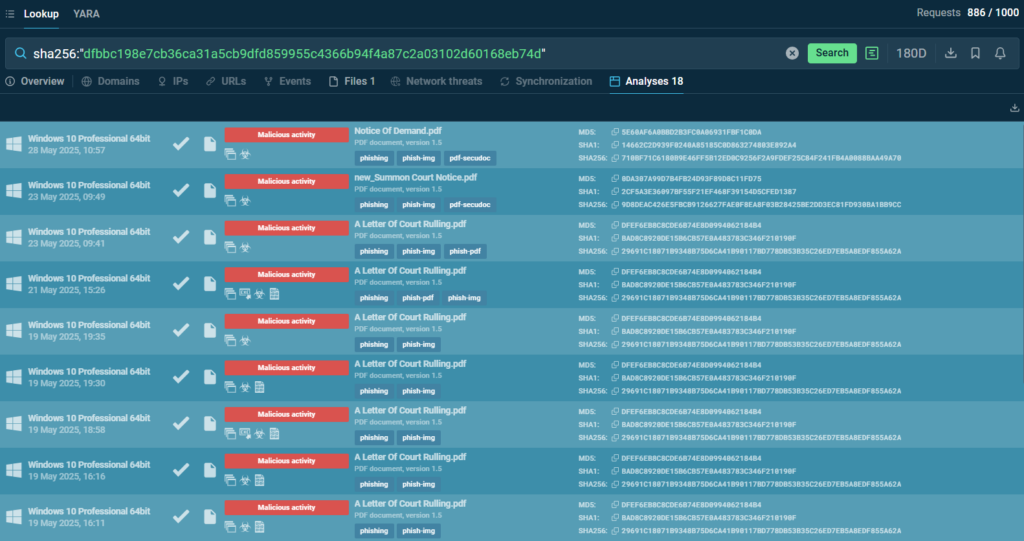Click the notification bell icon

tap(1000, 53)
